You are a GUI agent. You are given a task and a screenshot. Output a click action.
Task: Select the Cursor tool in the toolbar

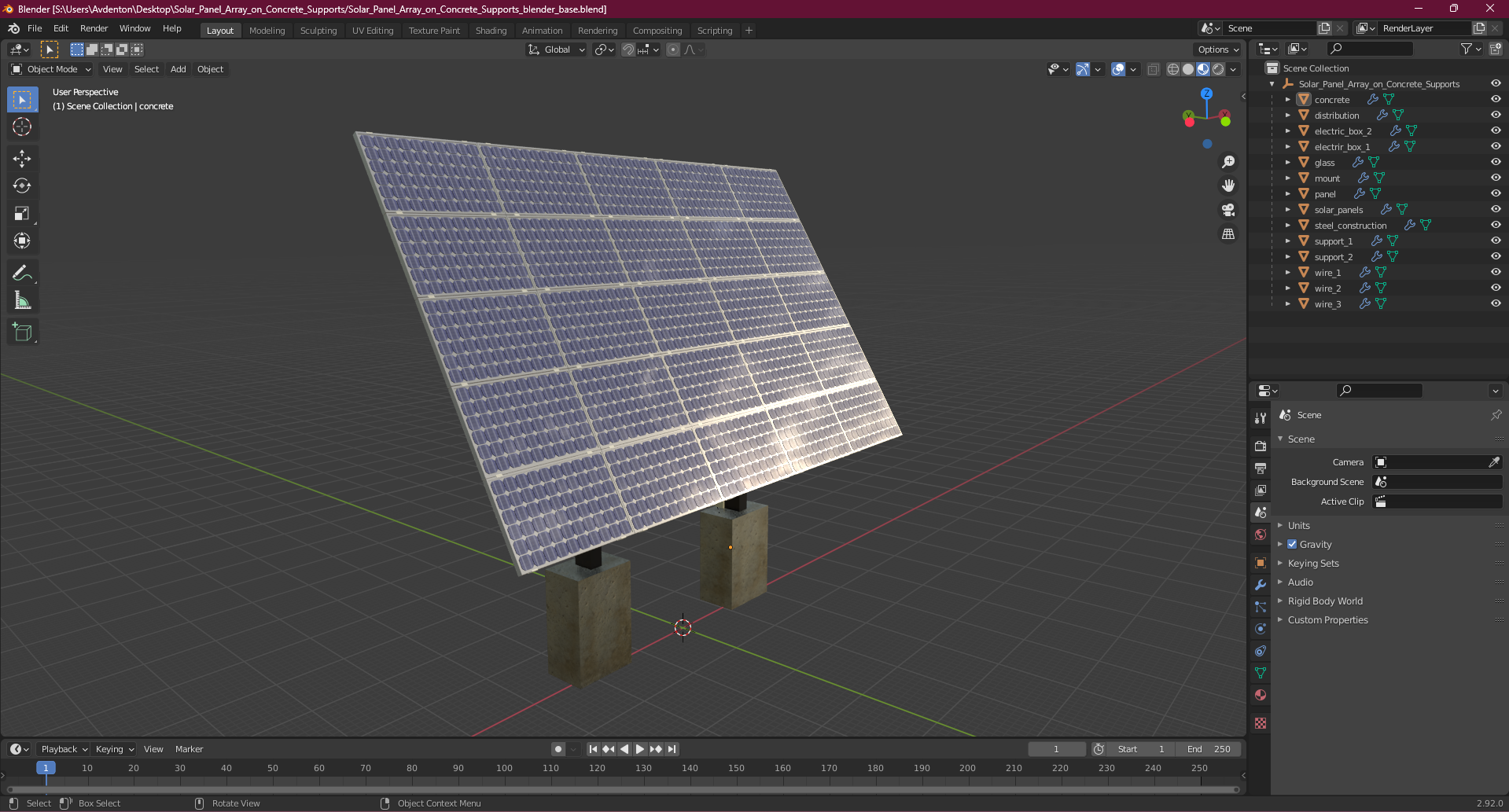22,127
